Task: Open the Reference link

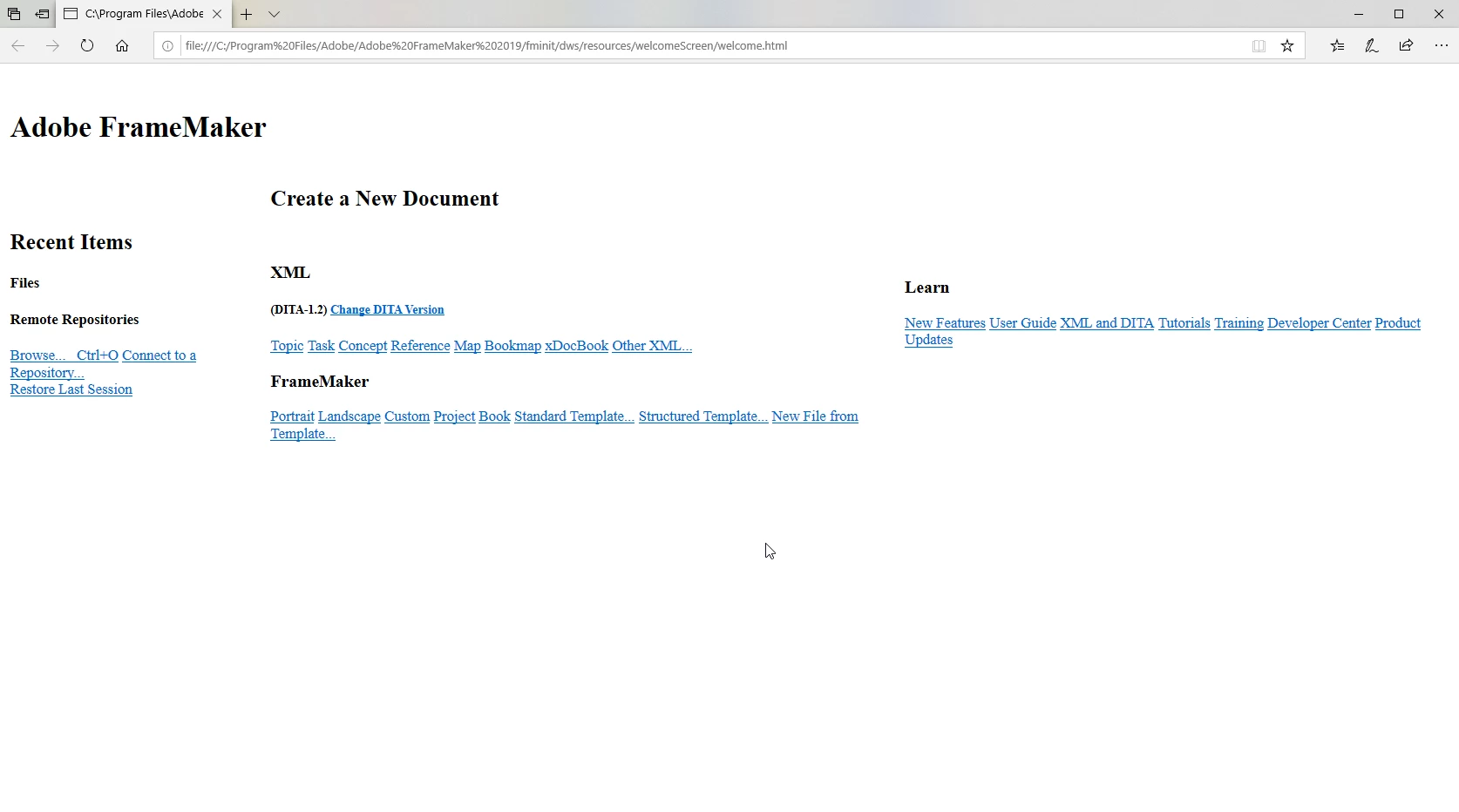Action: (420, 346)
